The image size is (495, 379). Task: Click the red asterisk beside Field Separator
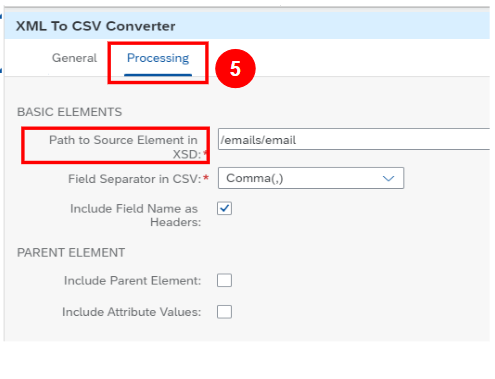(206, 177)
